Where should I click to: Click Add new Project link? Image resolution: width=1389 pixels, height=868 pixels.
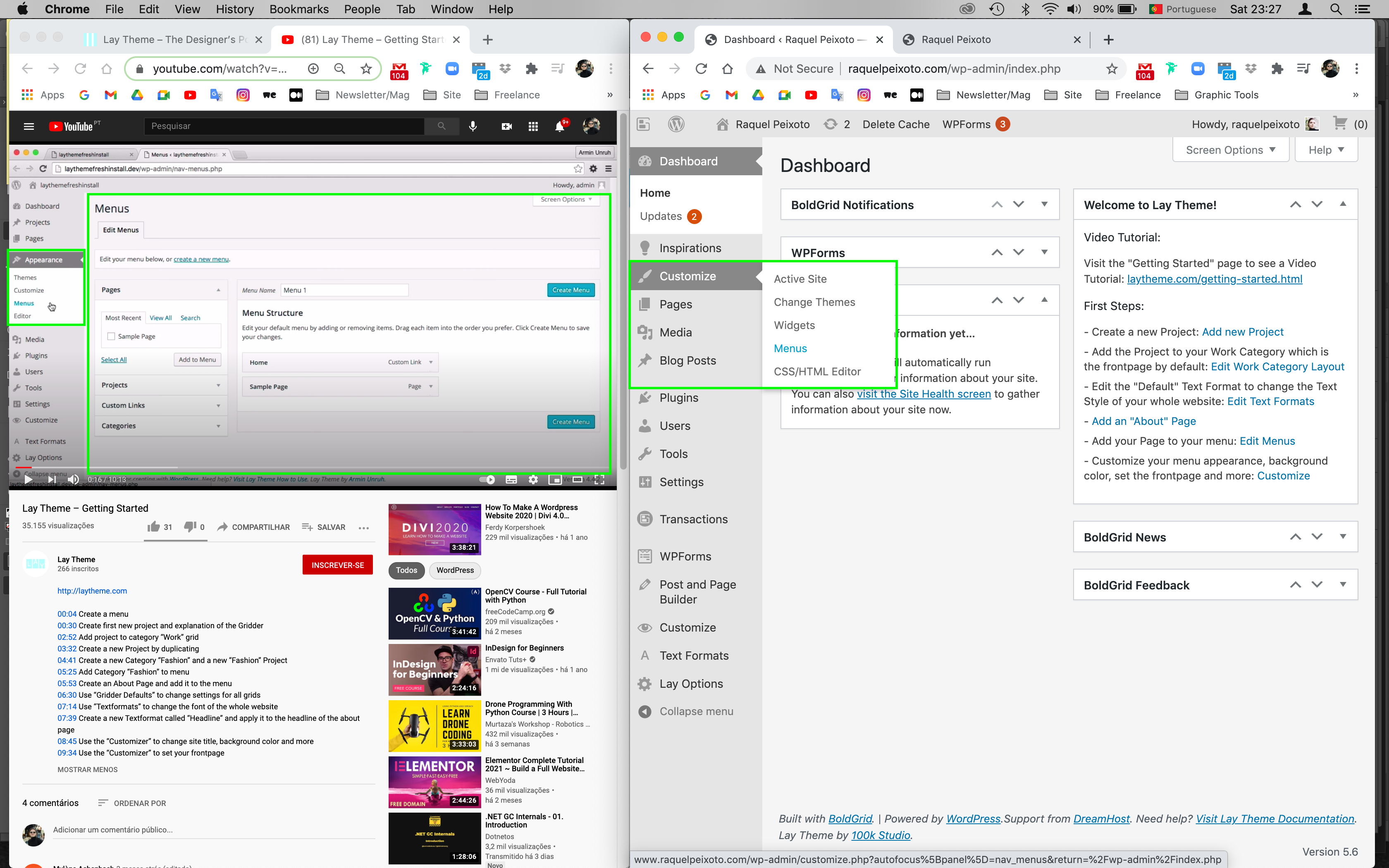[x=1242, y=332]
